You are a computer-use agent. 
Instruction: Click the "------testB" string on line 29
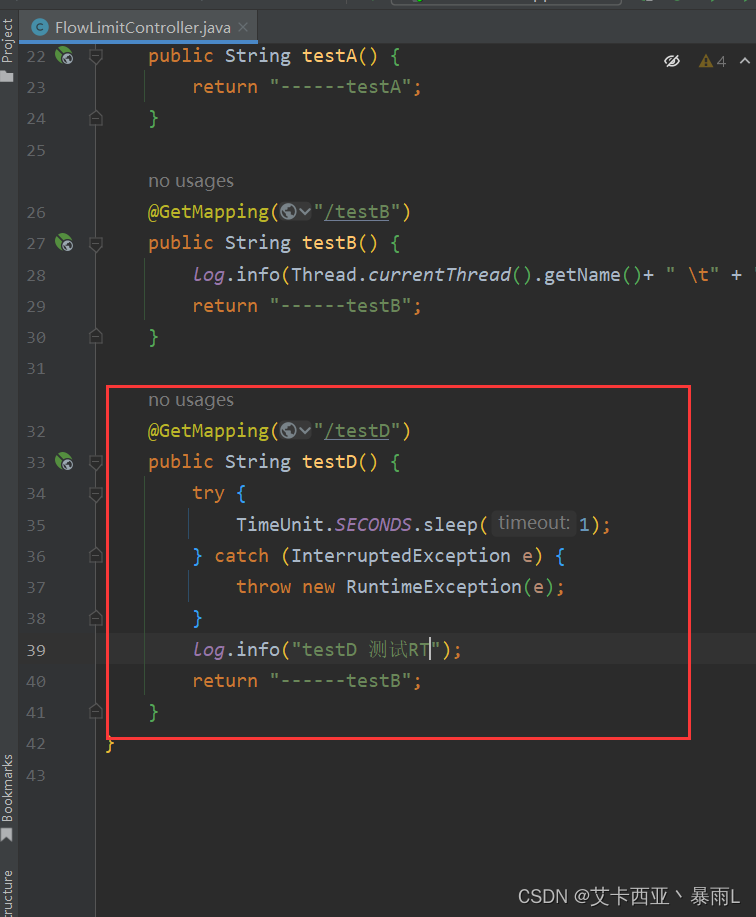341,306
